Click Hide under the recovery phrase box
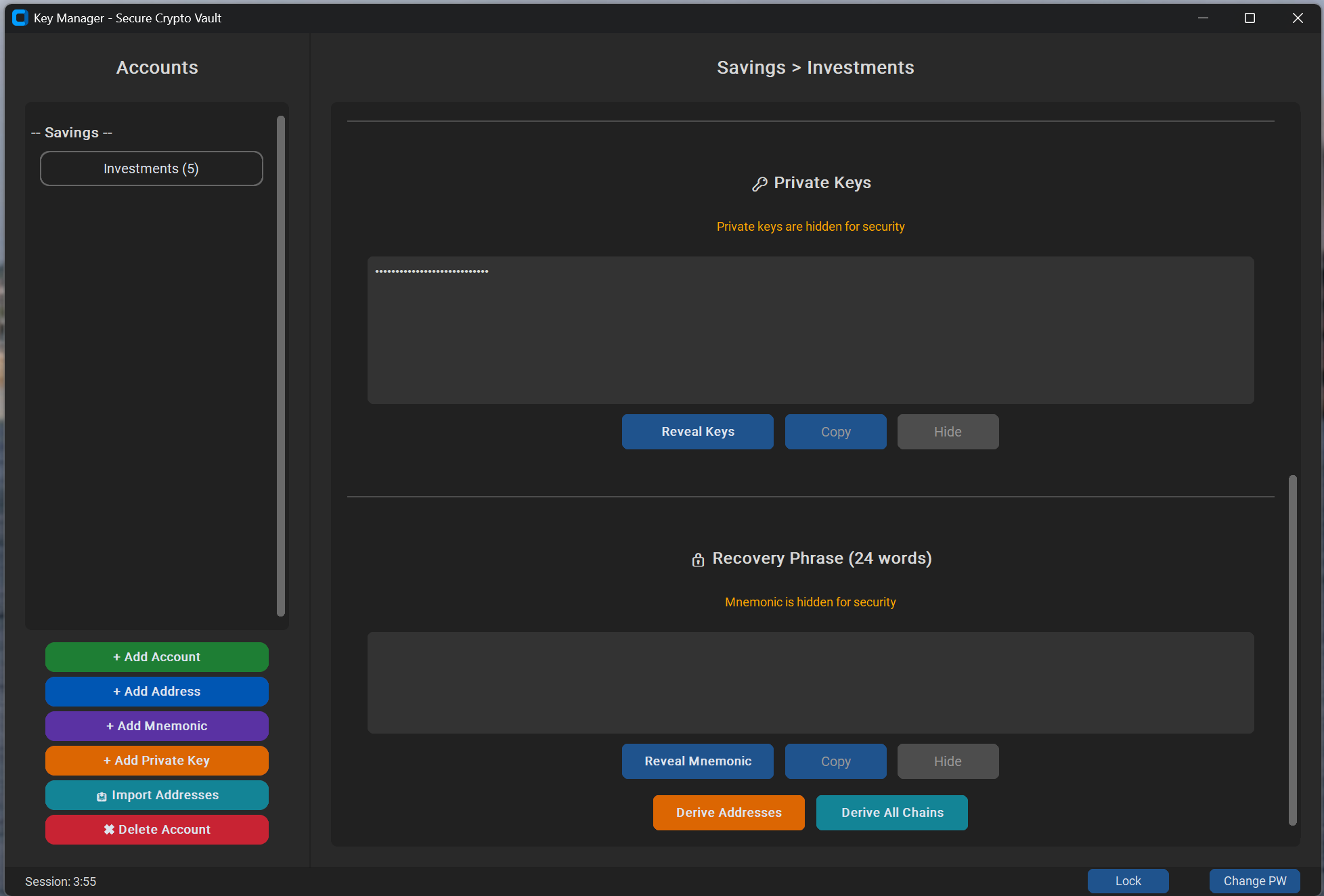The image size is (1324, 896). pyautogui.click(x=948, y=761)
